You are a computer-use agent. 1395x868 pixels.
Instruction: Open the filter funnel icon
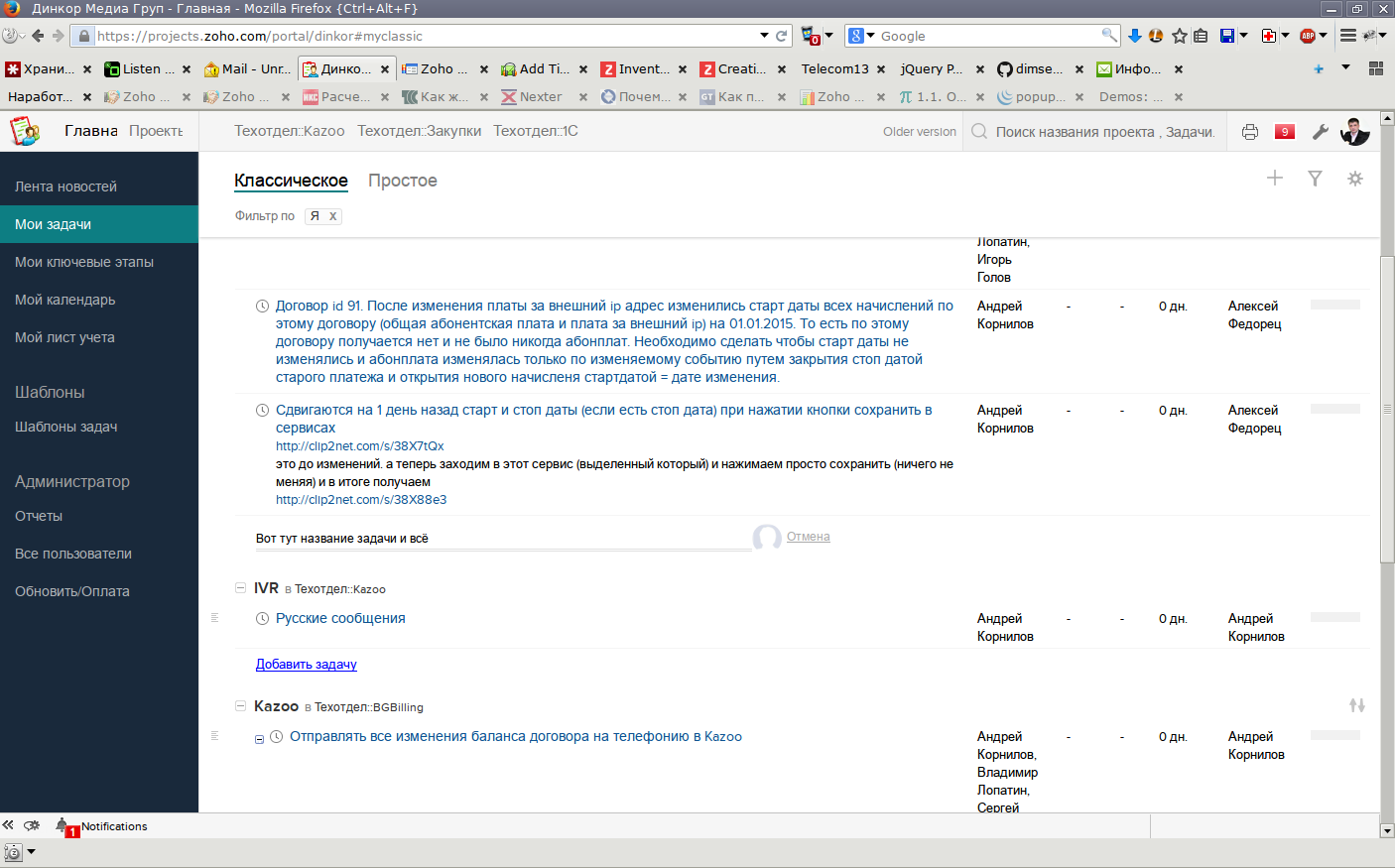(x=1315, y=179)
